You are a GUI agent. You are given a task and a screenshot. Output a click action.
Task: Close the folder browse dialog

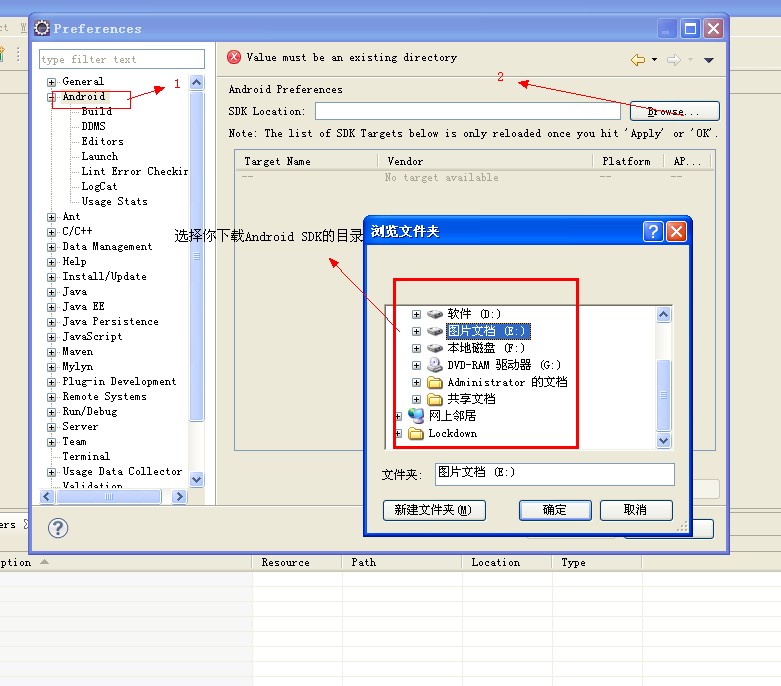[676, 231]
